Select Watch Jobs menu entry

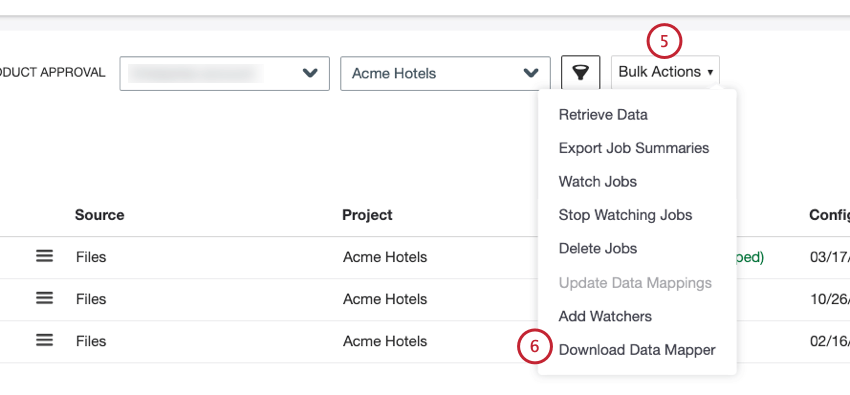pos(597,182)
